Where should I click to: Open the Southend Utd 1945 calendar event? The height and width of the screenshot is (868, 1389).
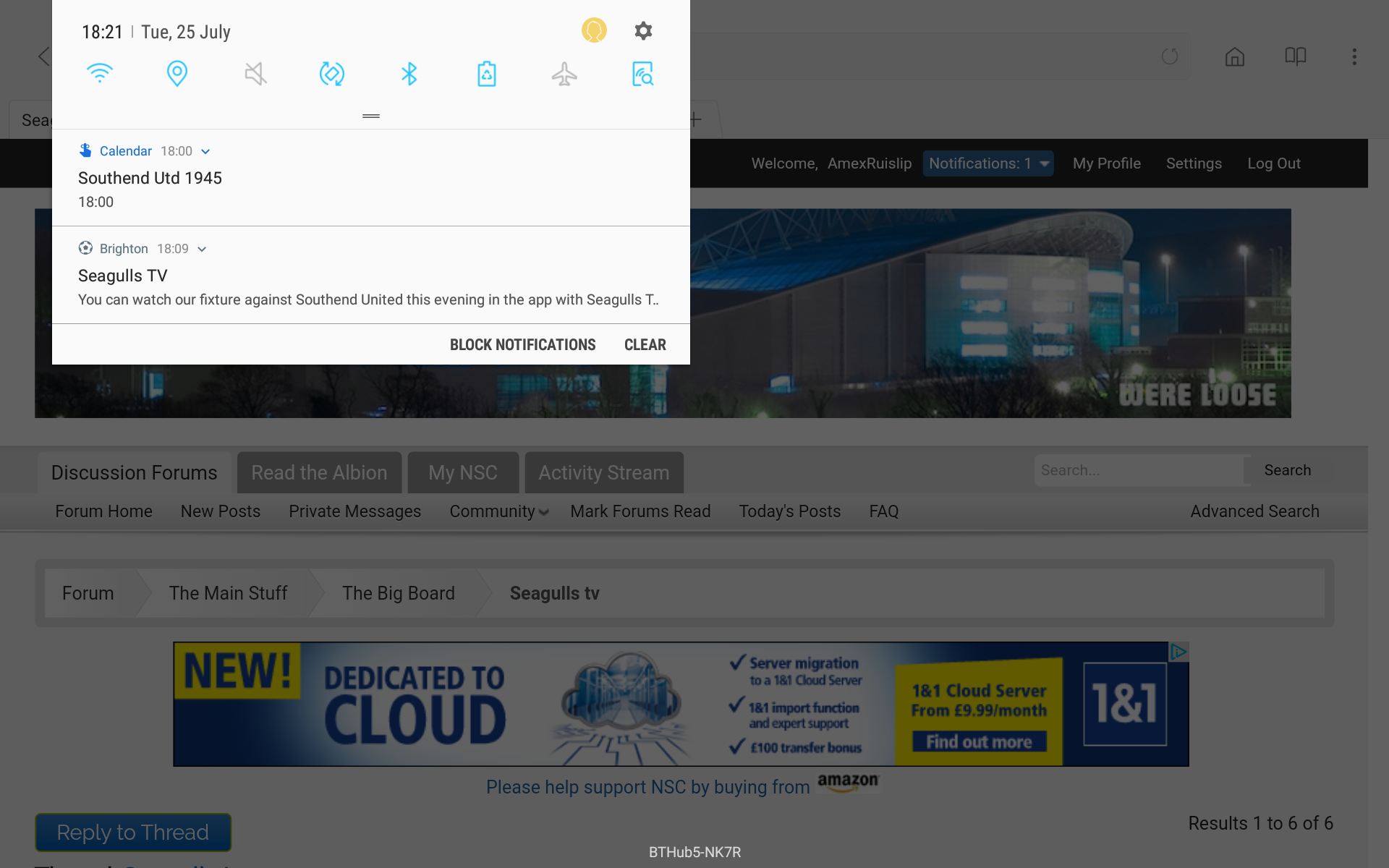tap(371, 178)
